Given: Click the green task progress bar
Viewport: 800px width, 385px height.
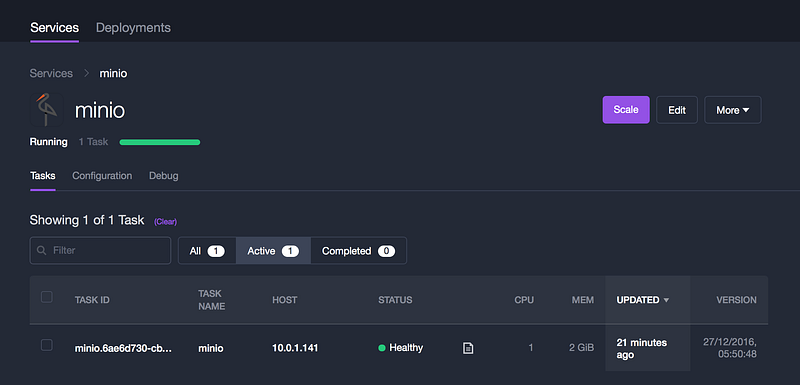Looking at the screenshot, I should point(160,142).
